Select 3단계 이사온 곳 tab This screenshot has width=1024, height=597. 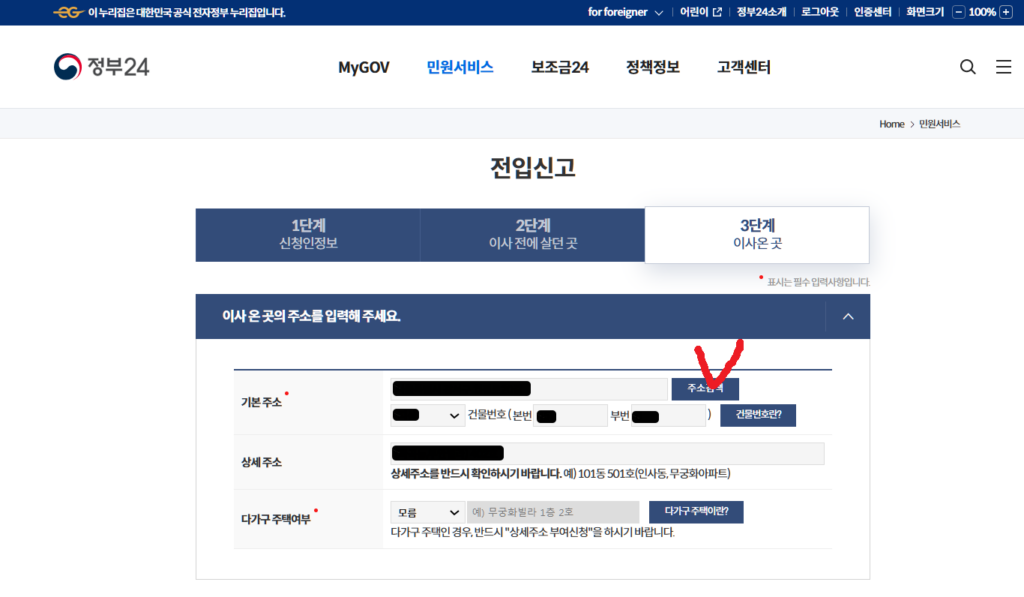[x=757, y=235]
